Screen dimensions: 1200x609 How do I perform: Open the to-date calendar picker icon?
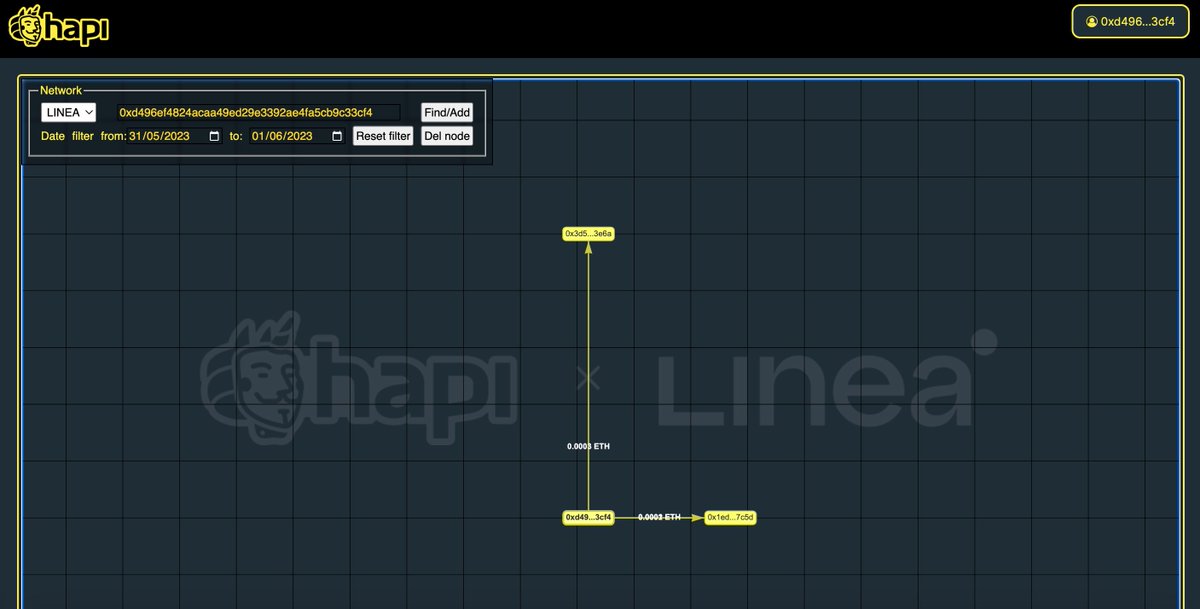[337, 136]
